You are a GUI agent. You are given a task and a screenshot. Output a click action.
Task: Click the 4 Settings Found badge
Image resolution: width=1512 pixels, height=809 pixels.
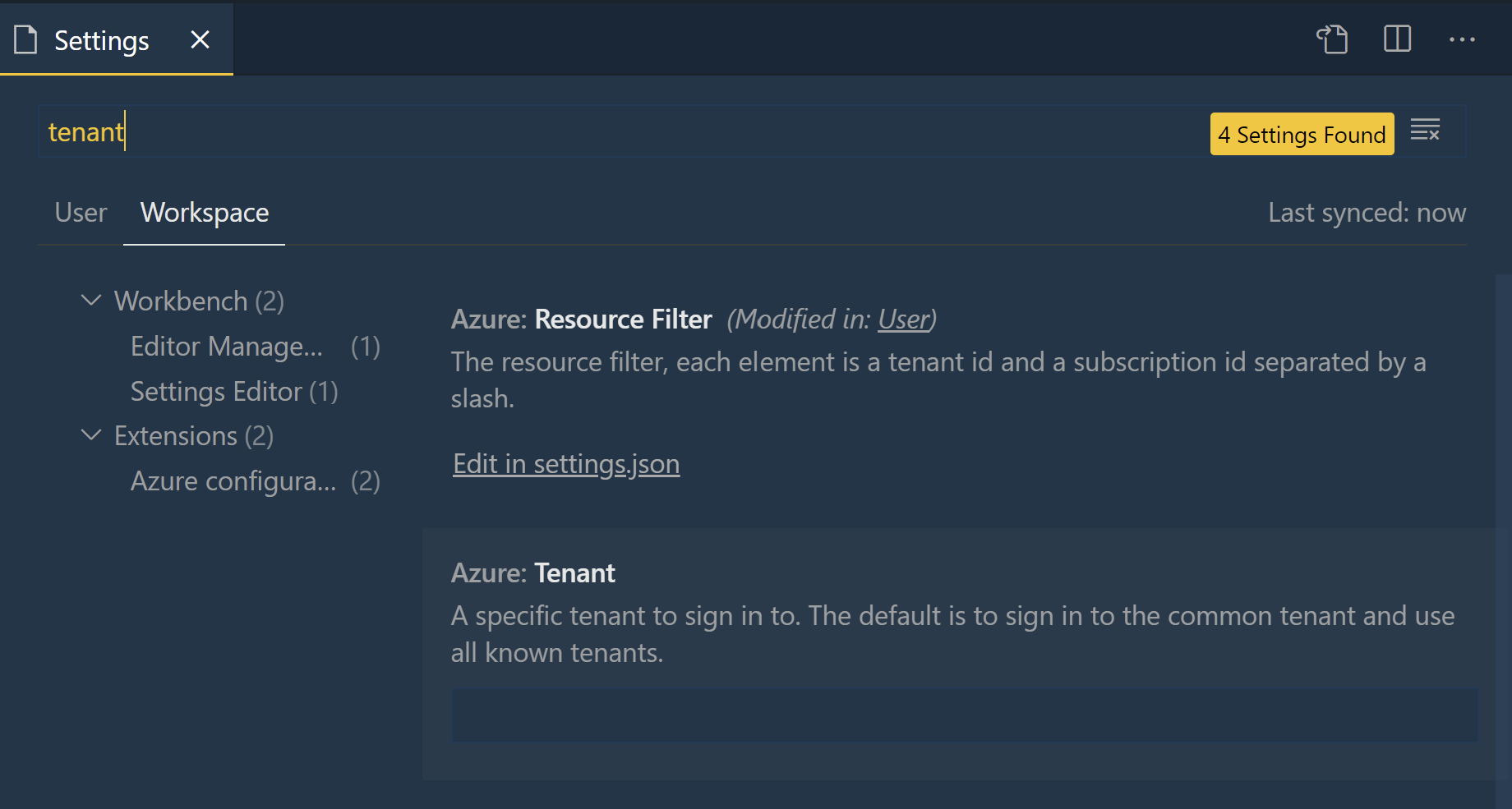coord(1302,134)
